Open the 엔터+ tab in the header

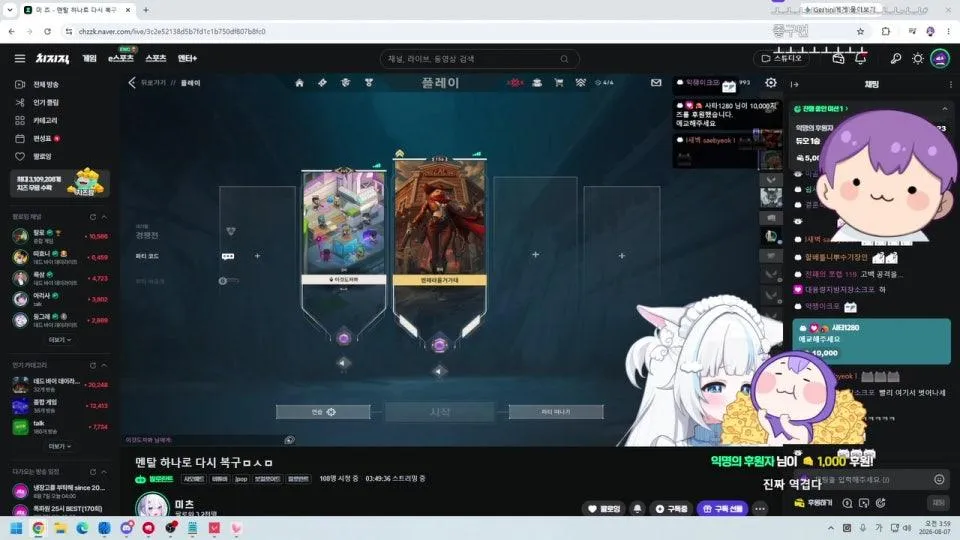coord(187,58)
